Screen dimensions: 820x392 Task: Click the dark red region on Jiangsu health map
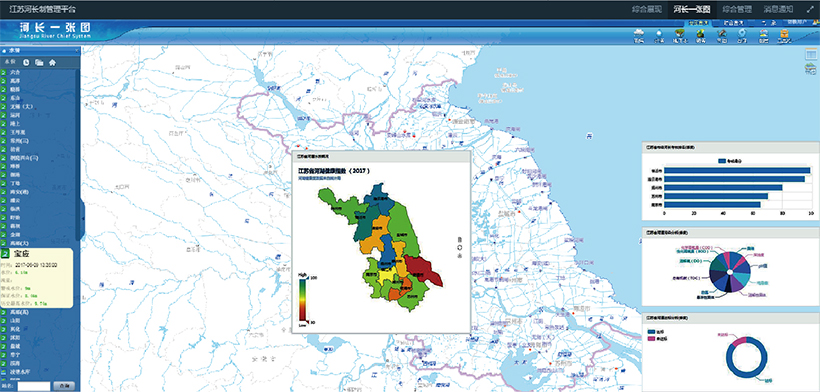[424, 270]
